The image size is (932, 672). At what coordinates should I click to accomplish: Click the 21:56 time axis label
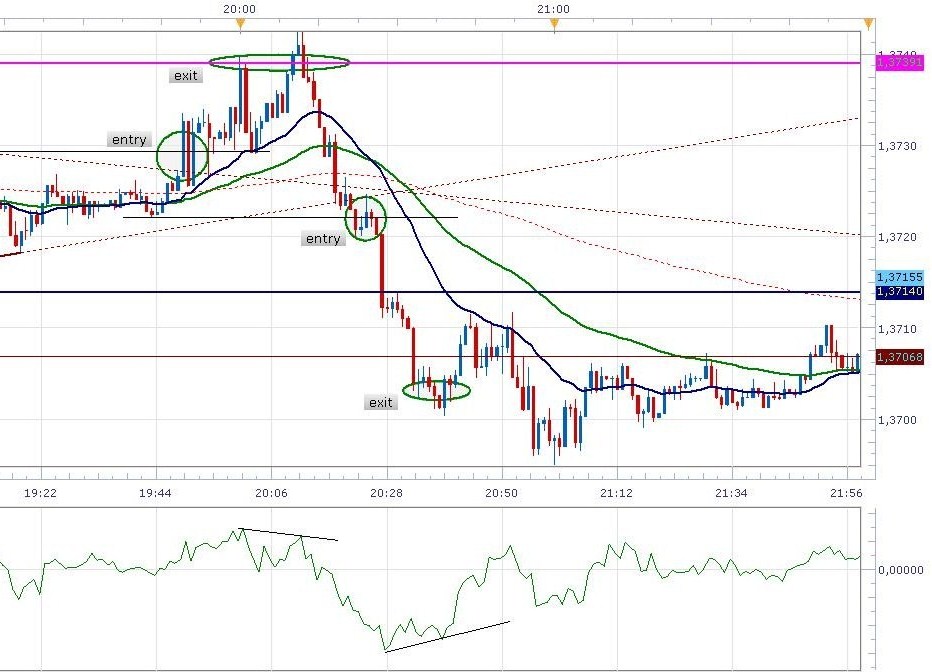(846, 493)
